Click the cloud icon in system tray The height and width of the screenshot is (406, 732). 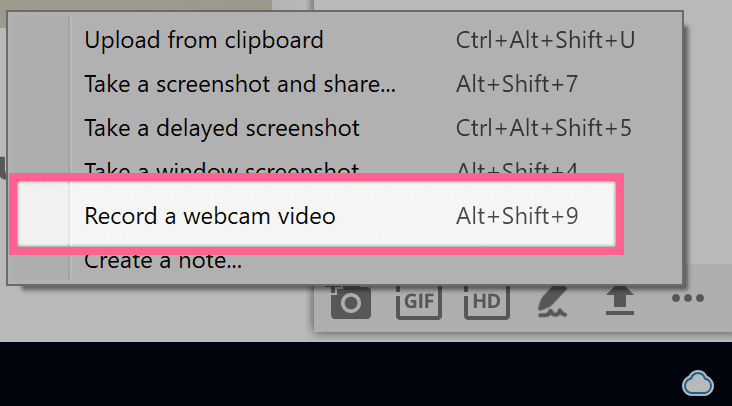tap(696, 383)
